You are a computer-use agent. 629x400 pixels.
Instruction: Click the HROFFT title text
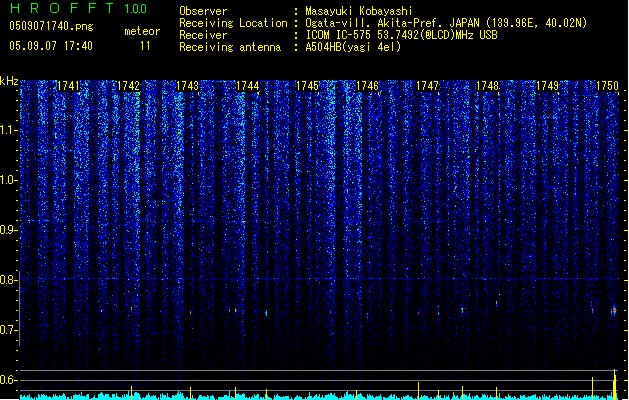[x=63, y=8]
